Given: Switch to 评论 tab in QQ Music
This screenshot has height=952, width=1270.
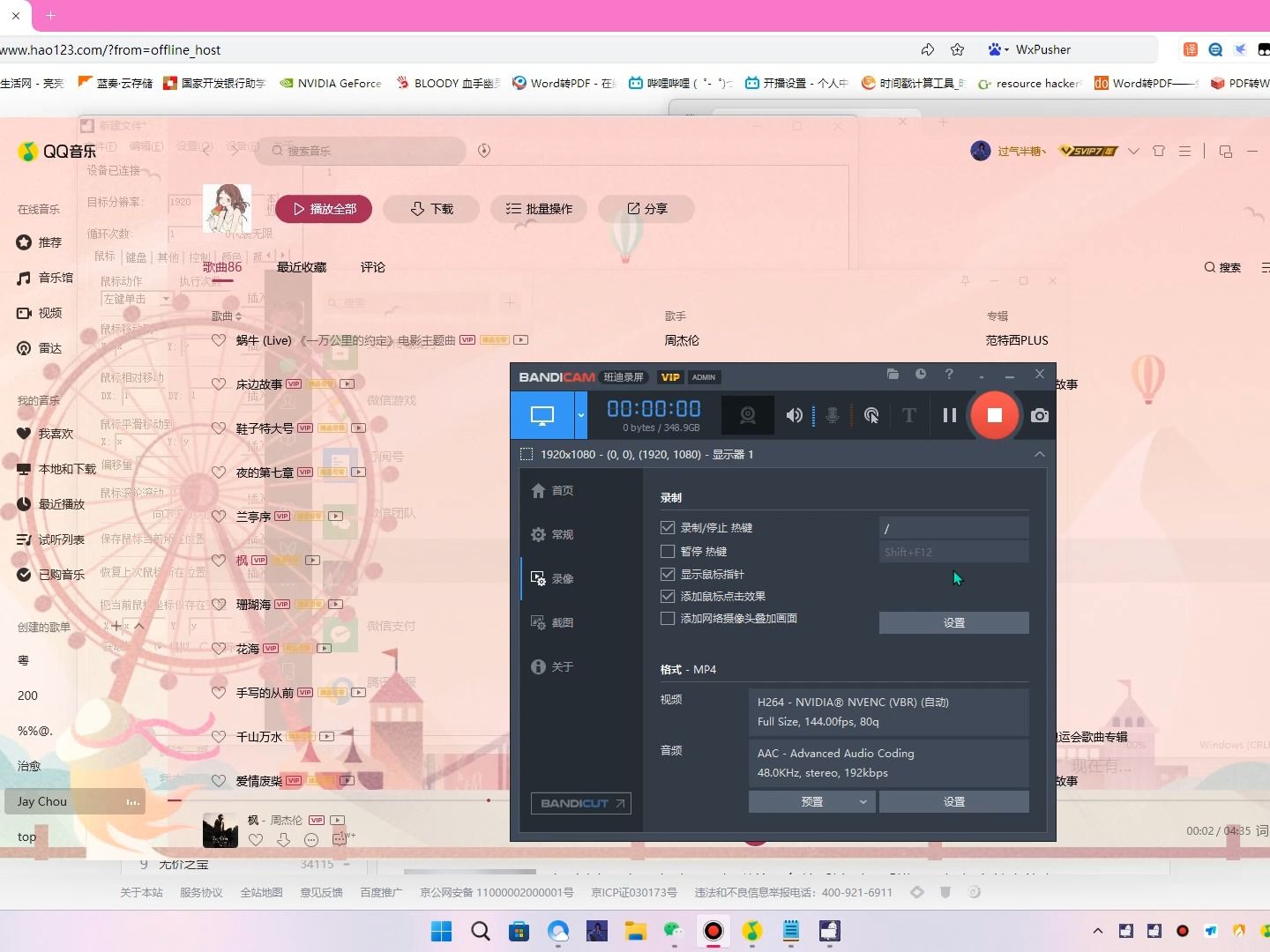Looking at the screenshot, I should [x=373, y=267].
